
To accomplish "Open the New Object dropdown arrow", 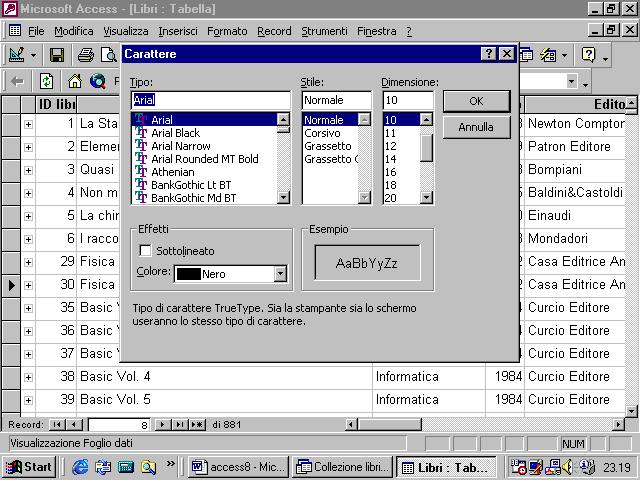I will [564, 55].
